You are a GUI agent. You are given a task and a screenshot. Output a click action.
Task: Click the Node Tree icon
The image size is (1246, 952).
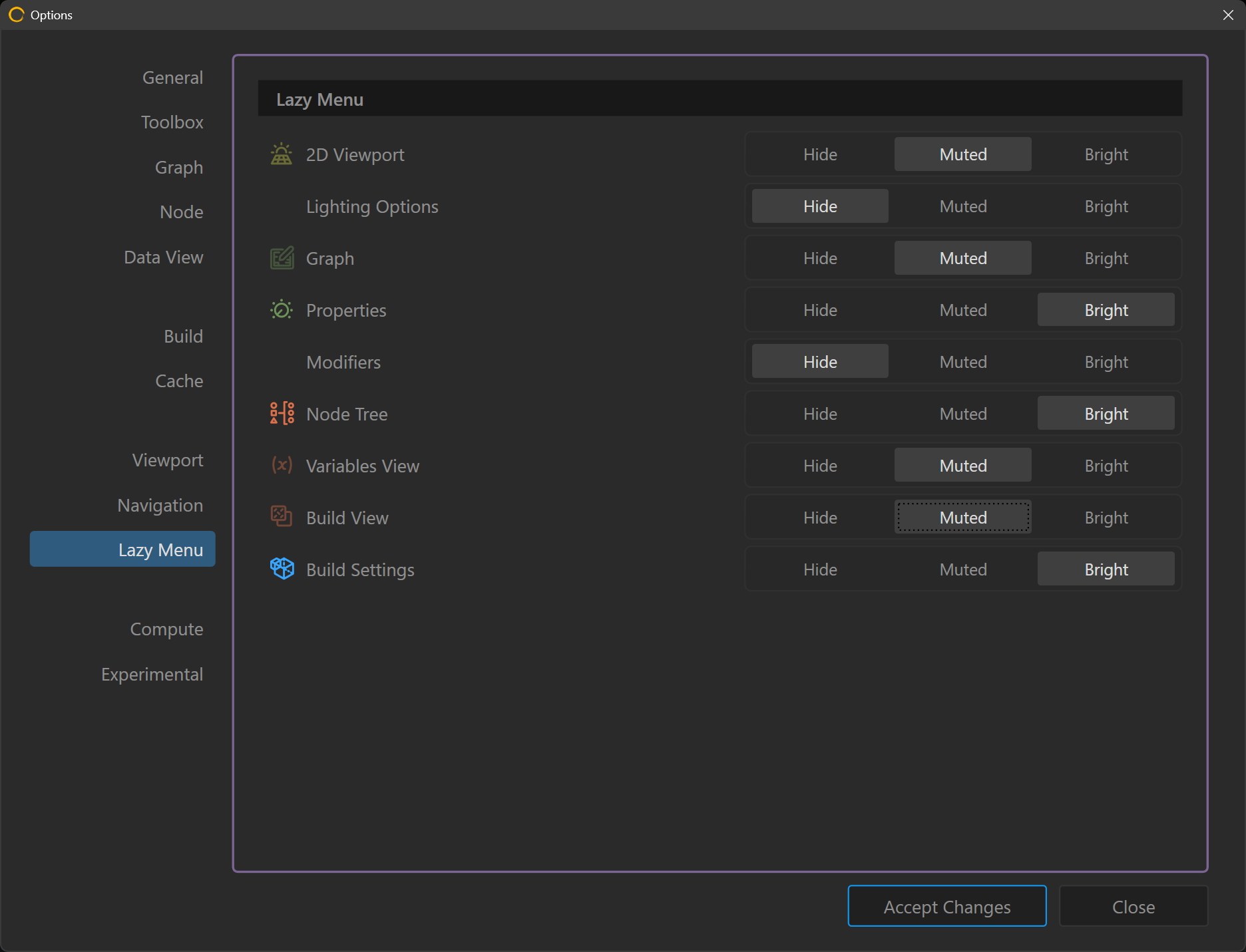coord(282,414)
